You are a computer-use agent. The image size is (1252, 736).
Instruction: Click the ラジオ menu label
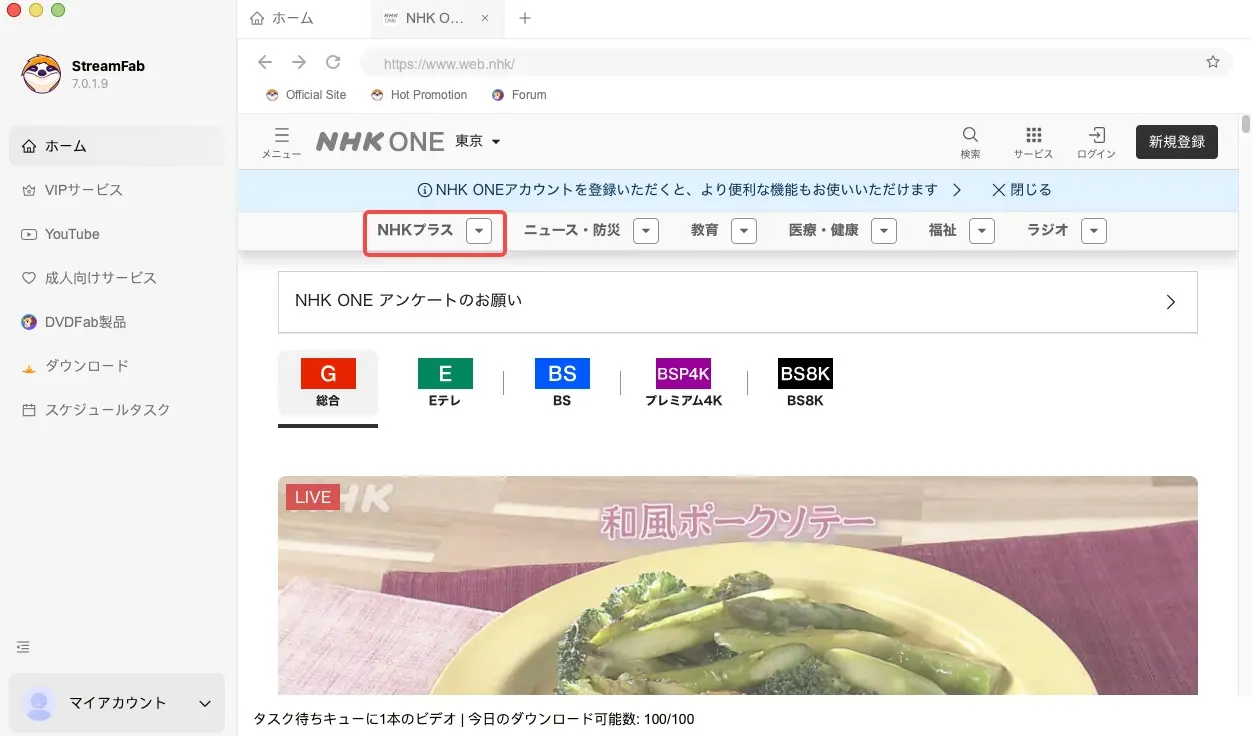click(1048, 230)
